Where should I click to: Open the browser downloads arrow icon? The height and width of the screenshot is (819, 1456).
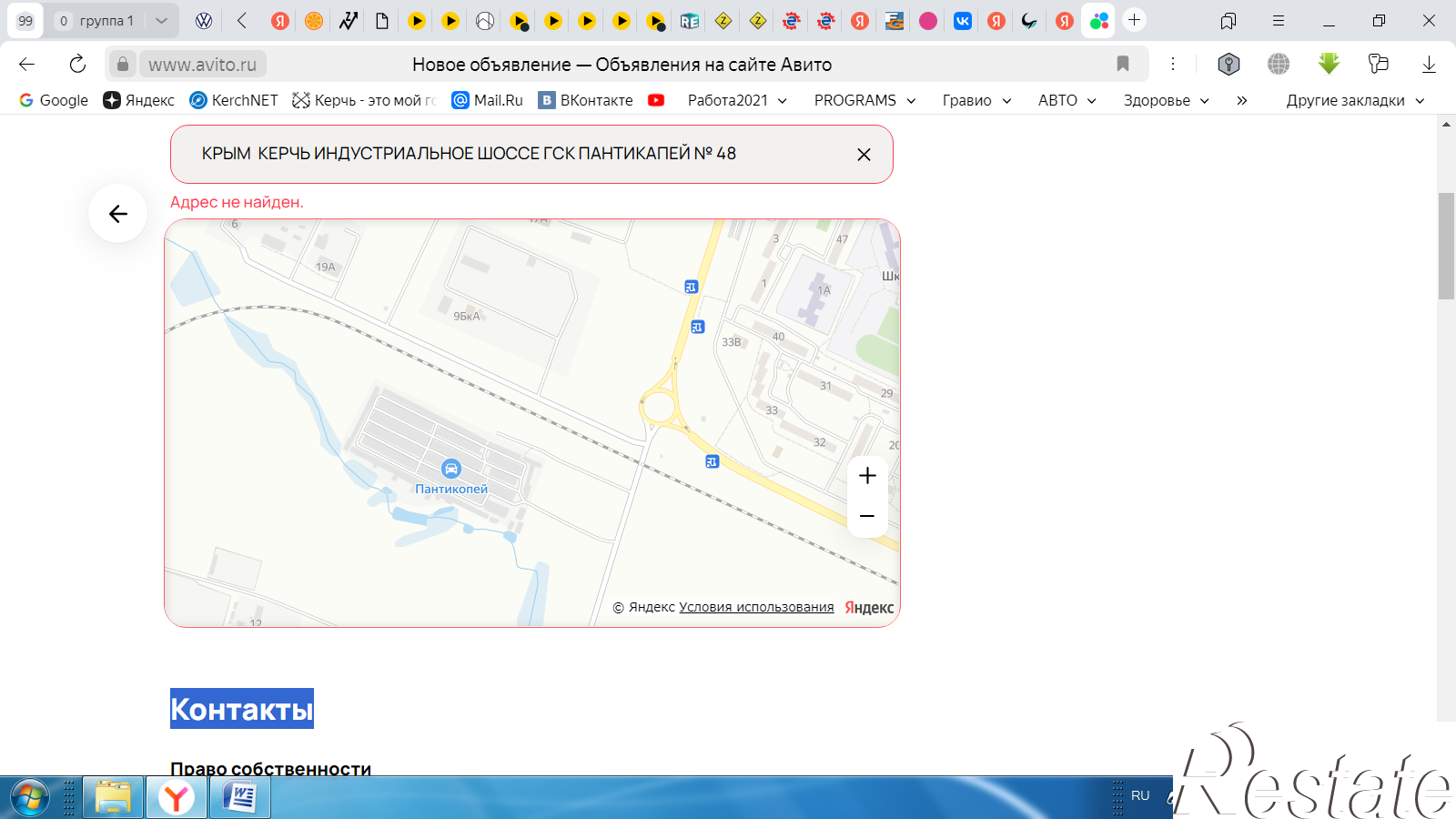[x=1429, y=64]
